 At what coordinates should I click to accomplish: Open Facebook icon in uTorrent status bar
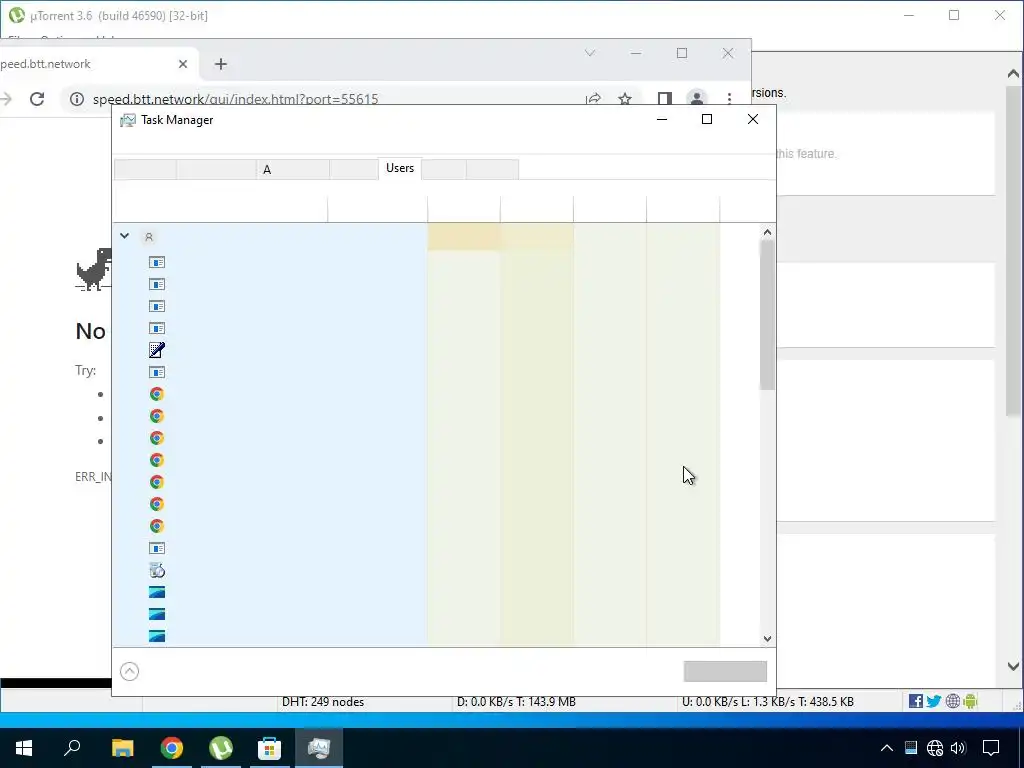click(916, 701)
